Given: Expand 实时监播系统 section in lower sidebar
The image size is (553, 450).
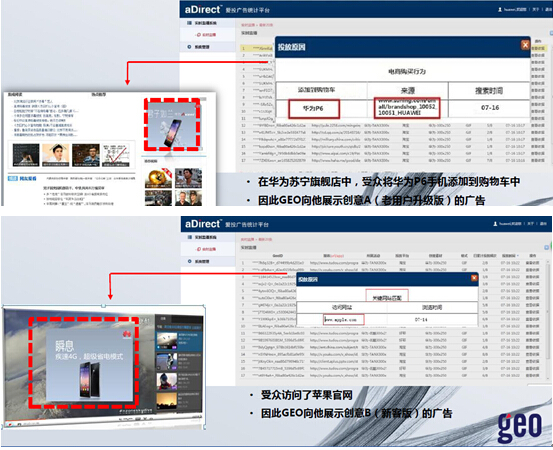Looking at the screenshot, I should click(202, 237).
